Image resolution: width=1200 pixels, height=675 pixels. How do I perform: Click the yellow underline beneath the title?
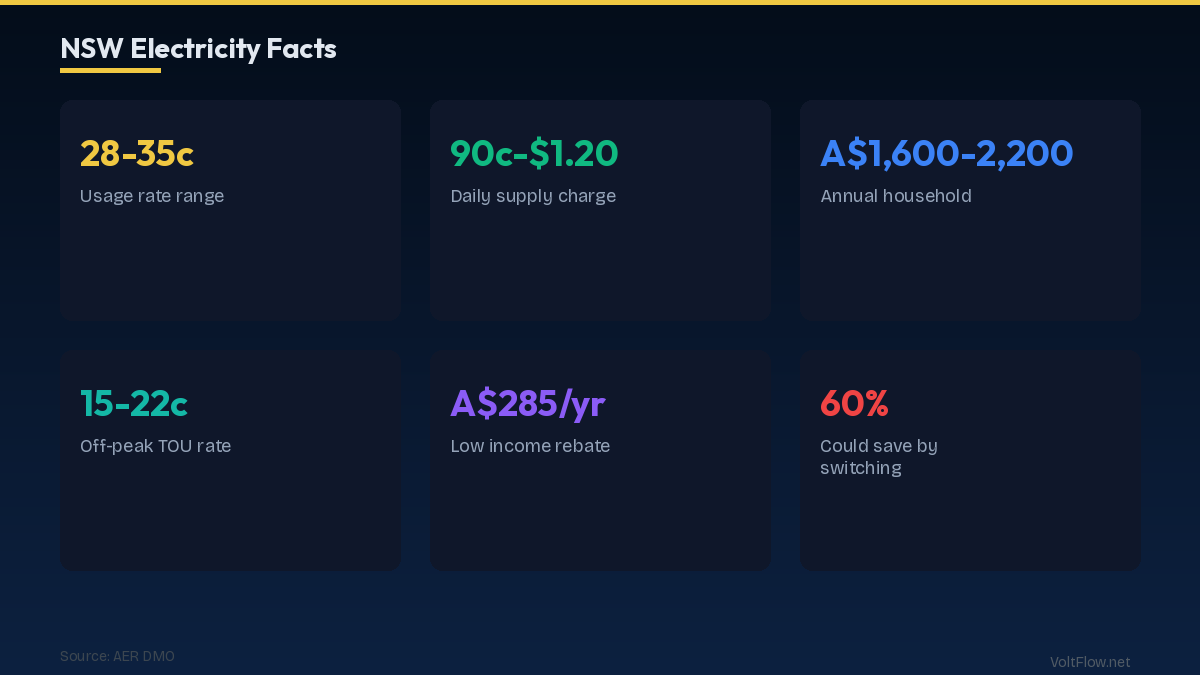tap(110, 71)
